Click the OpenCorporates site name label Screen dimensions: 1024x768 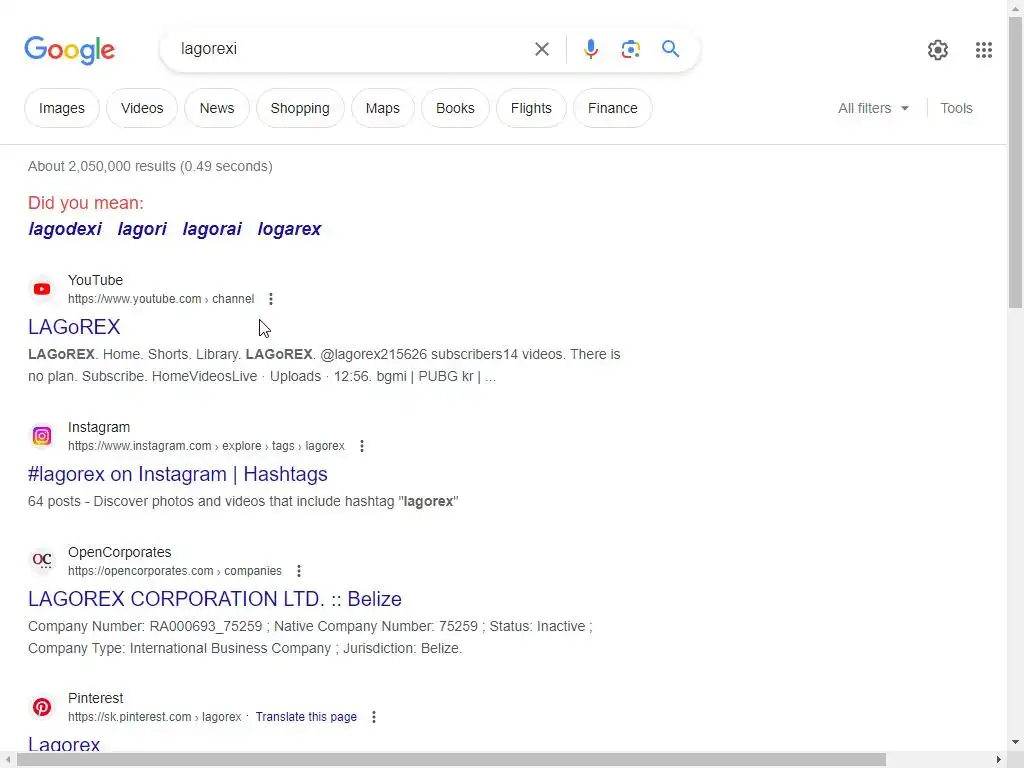120,552
